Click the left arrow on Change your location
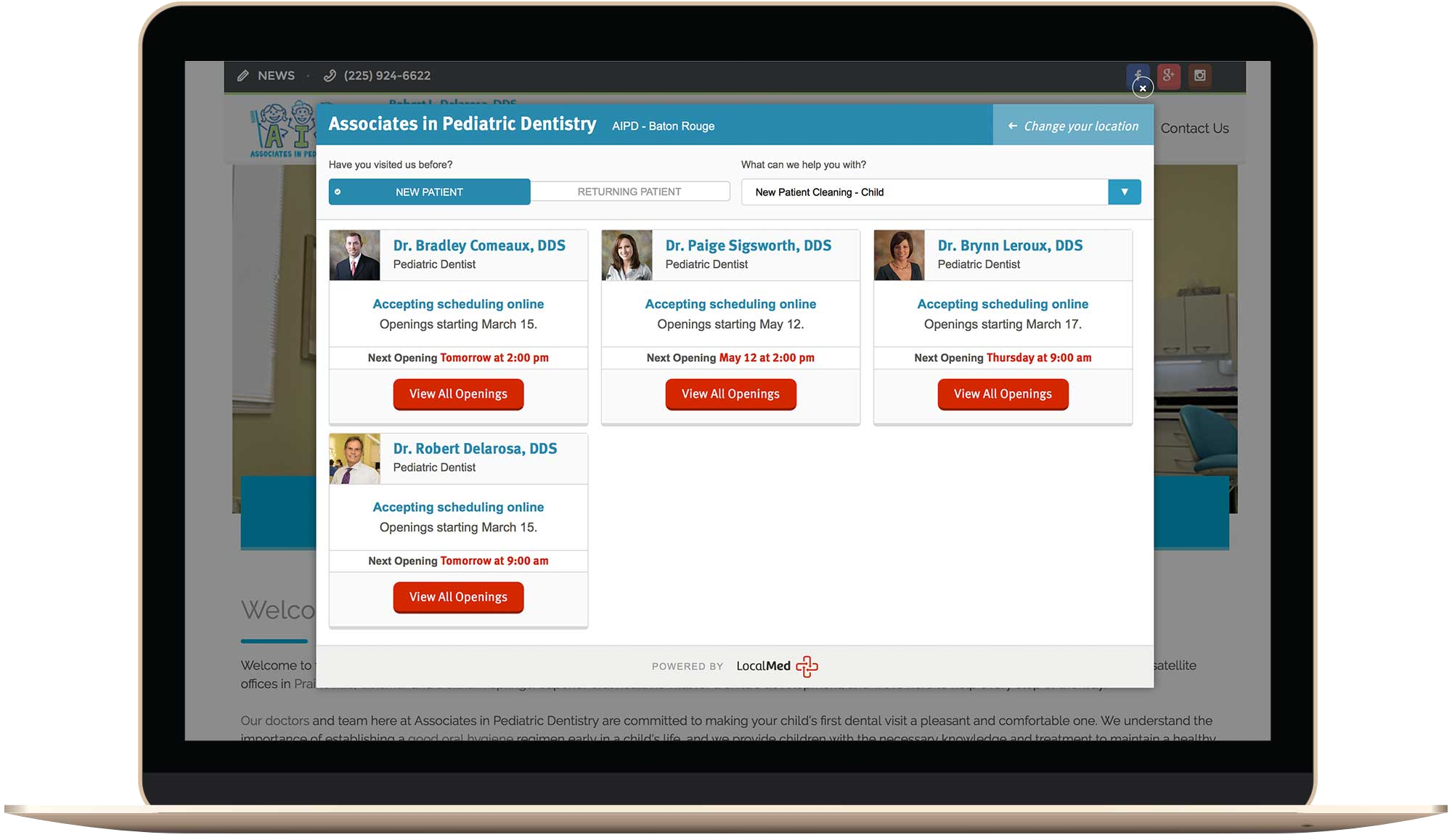 pos(1011,125)
